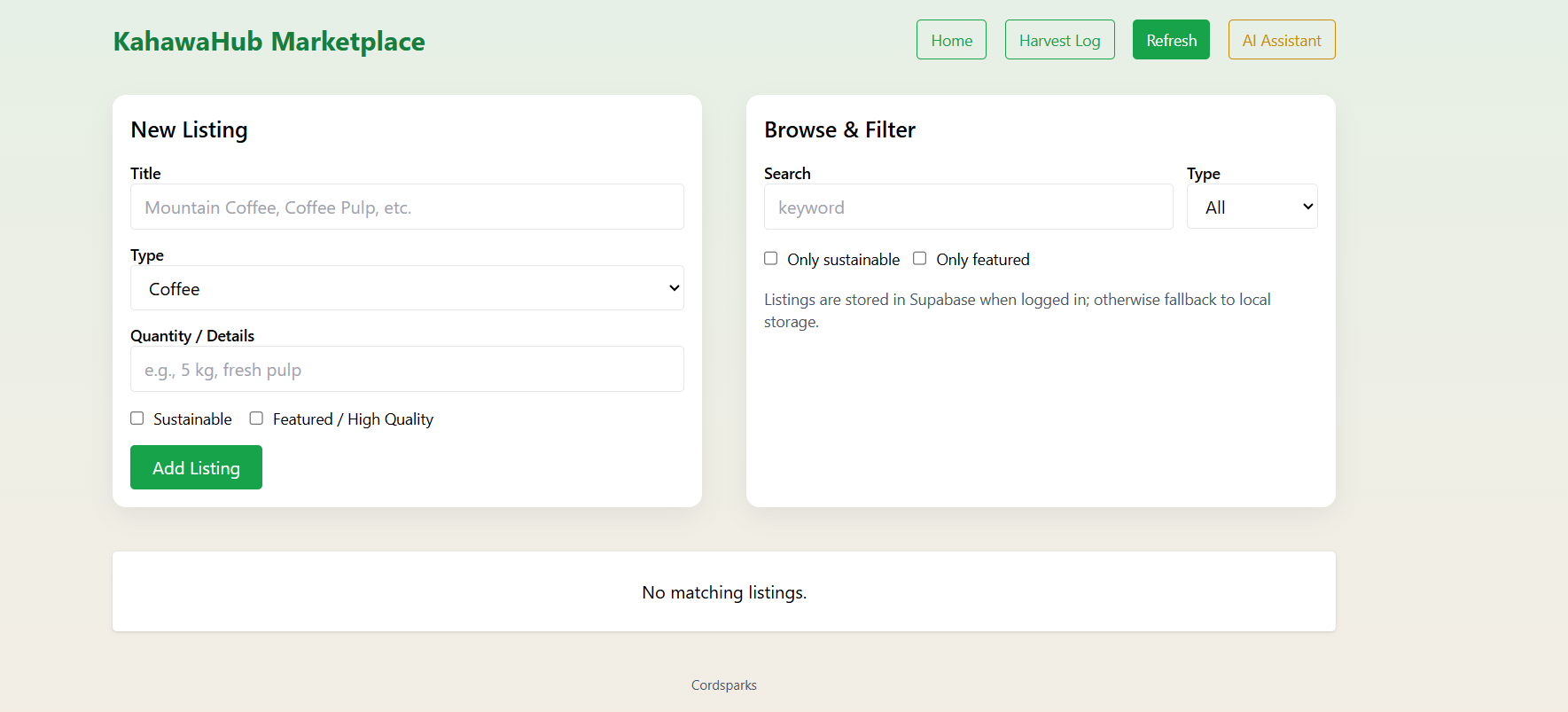Expand the New Listing Type dropdown
This screenshot has width=1568, height=712.
407,288
